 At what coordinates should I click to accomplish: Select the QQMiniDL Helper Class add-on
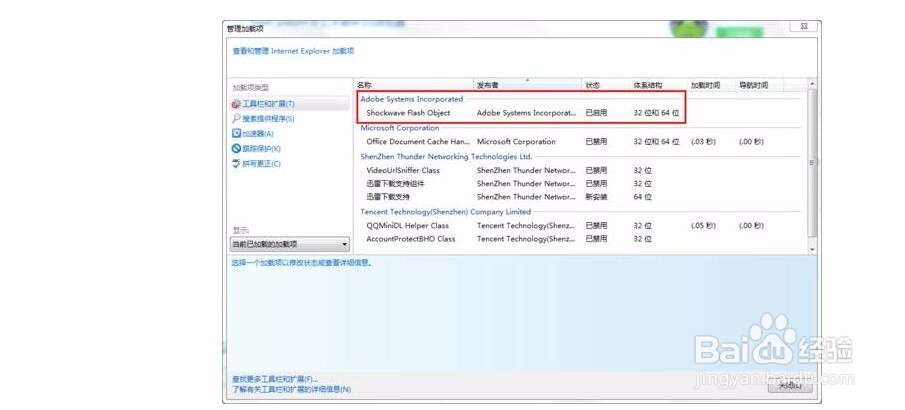click(407, 226)
